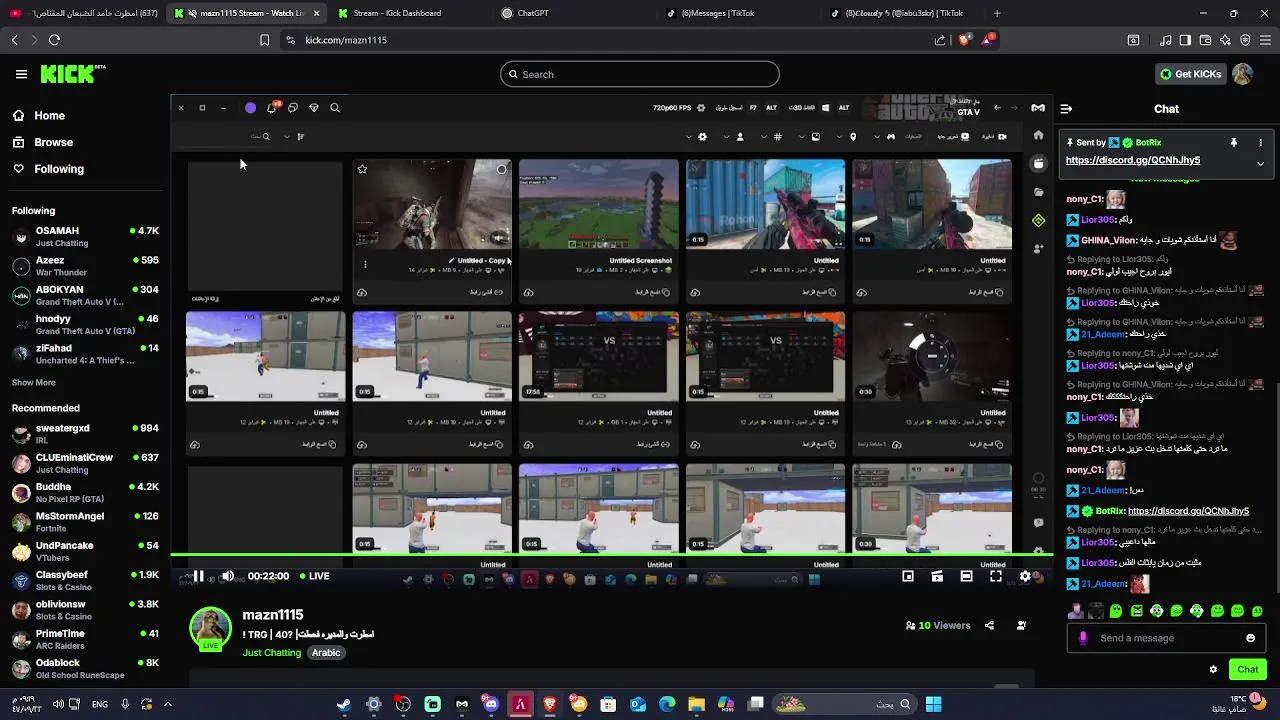The height and width of the screenshot is (720, 1280).
Task: Open Brave VPN shield icon
Action: [x=1245, y=40]
